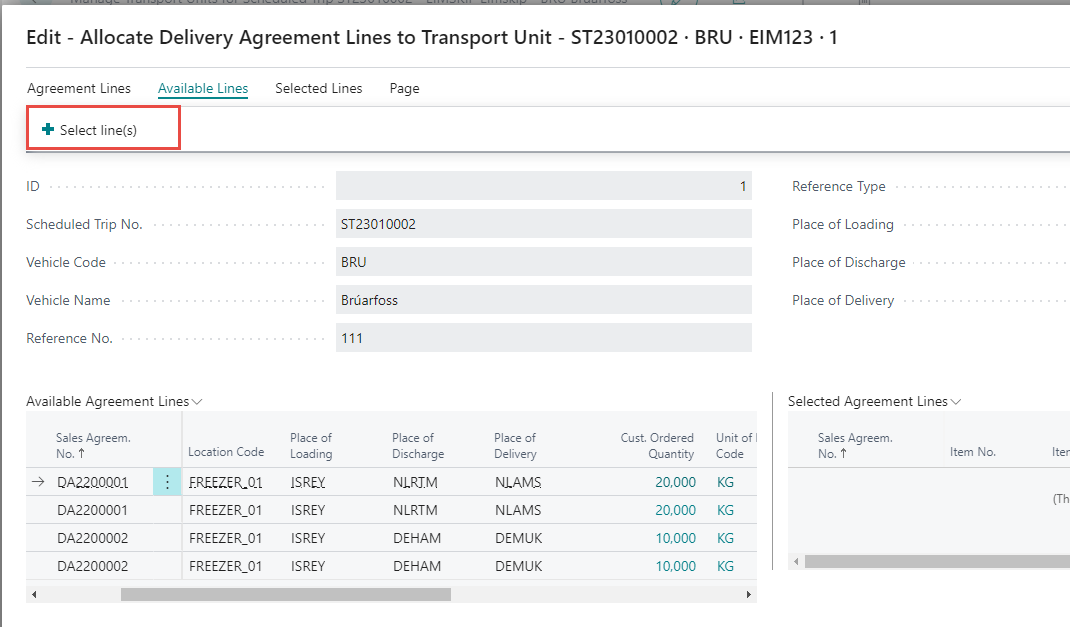Image resolution: width=1070 pixels, height=627 pixels.
Task: Open the Agreement Lines menu tab
Action: click(79, 88)
